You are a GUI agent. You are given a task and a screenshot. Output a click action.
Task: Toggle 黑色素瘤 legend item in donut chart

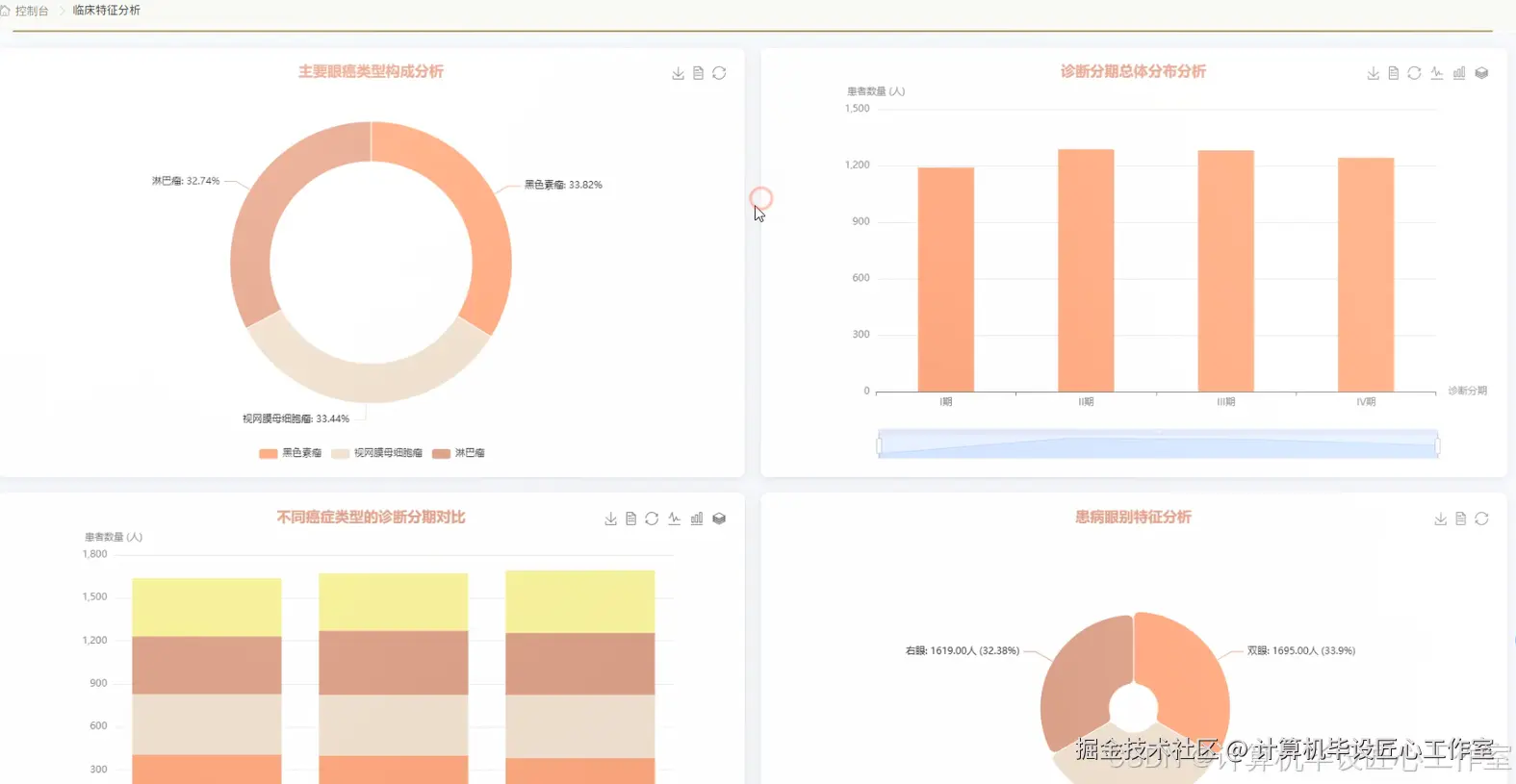[x=290, y=453]
